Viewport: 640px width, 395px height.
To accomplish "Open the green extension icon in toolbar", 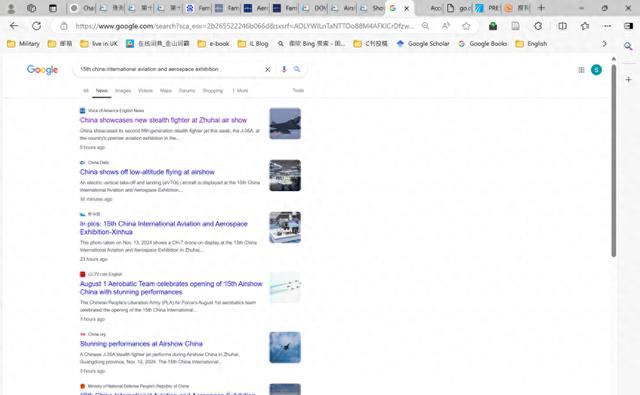I will [493, 26].
